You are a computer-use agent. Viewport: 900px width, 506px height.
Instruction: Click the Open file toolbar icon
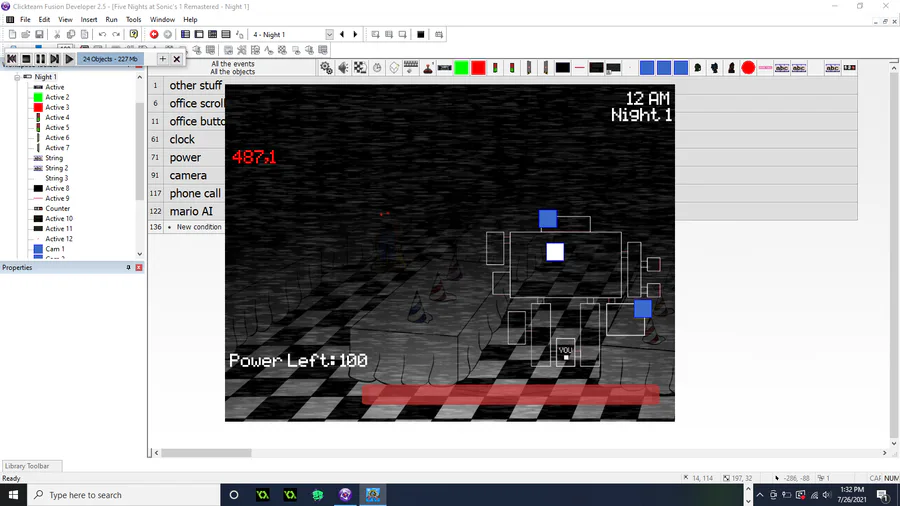tap(25, 34)
